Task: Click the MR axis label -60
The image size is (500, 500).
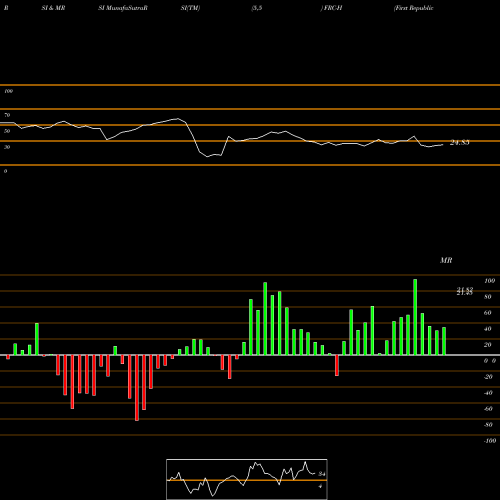Action: (x=488, y=409)
